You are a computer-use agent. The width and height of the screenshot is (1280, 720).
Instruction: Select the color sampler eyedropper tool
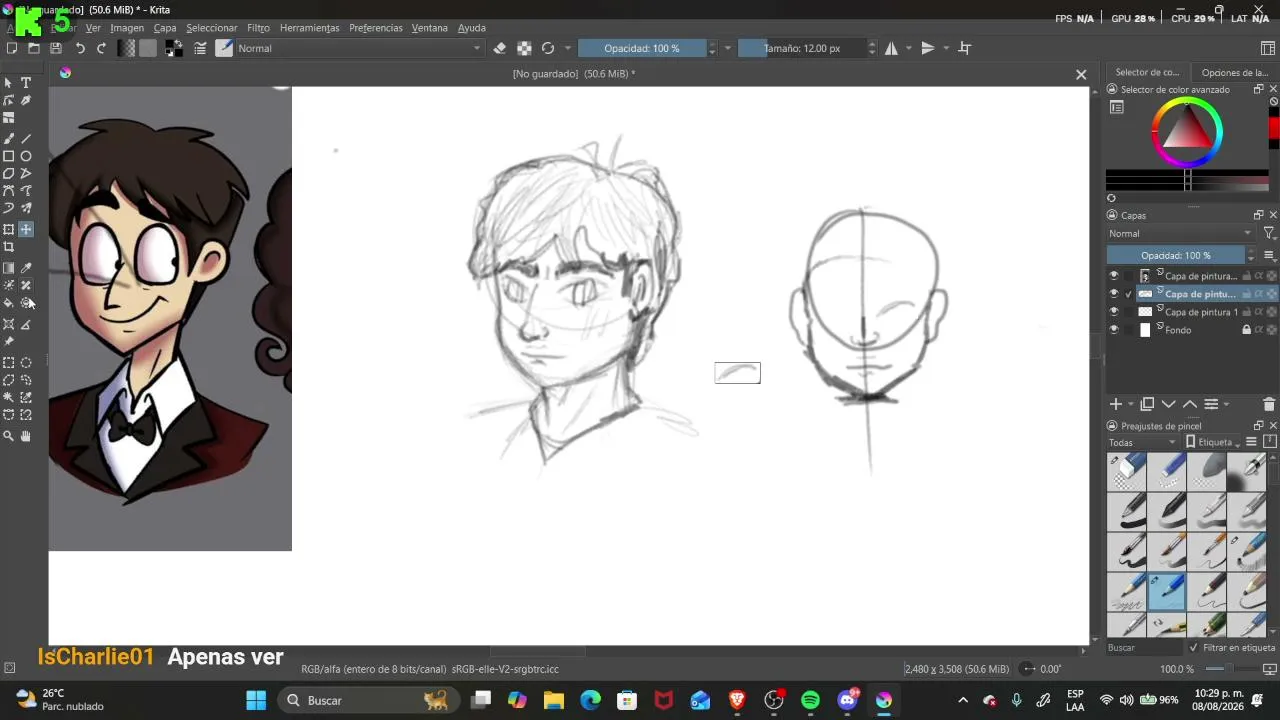(26, 268)
